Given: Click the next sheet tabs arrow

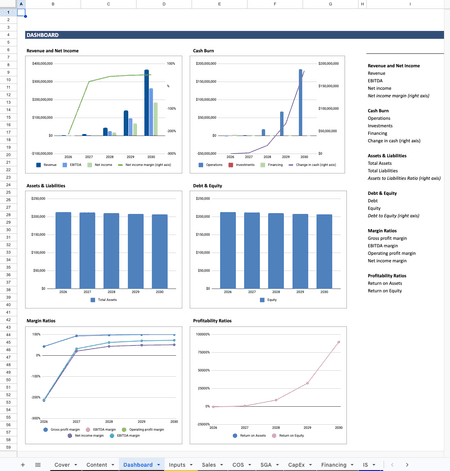Looking at the screenshot, I should coord(407,465).
